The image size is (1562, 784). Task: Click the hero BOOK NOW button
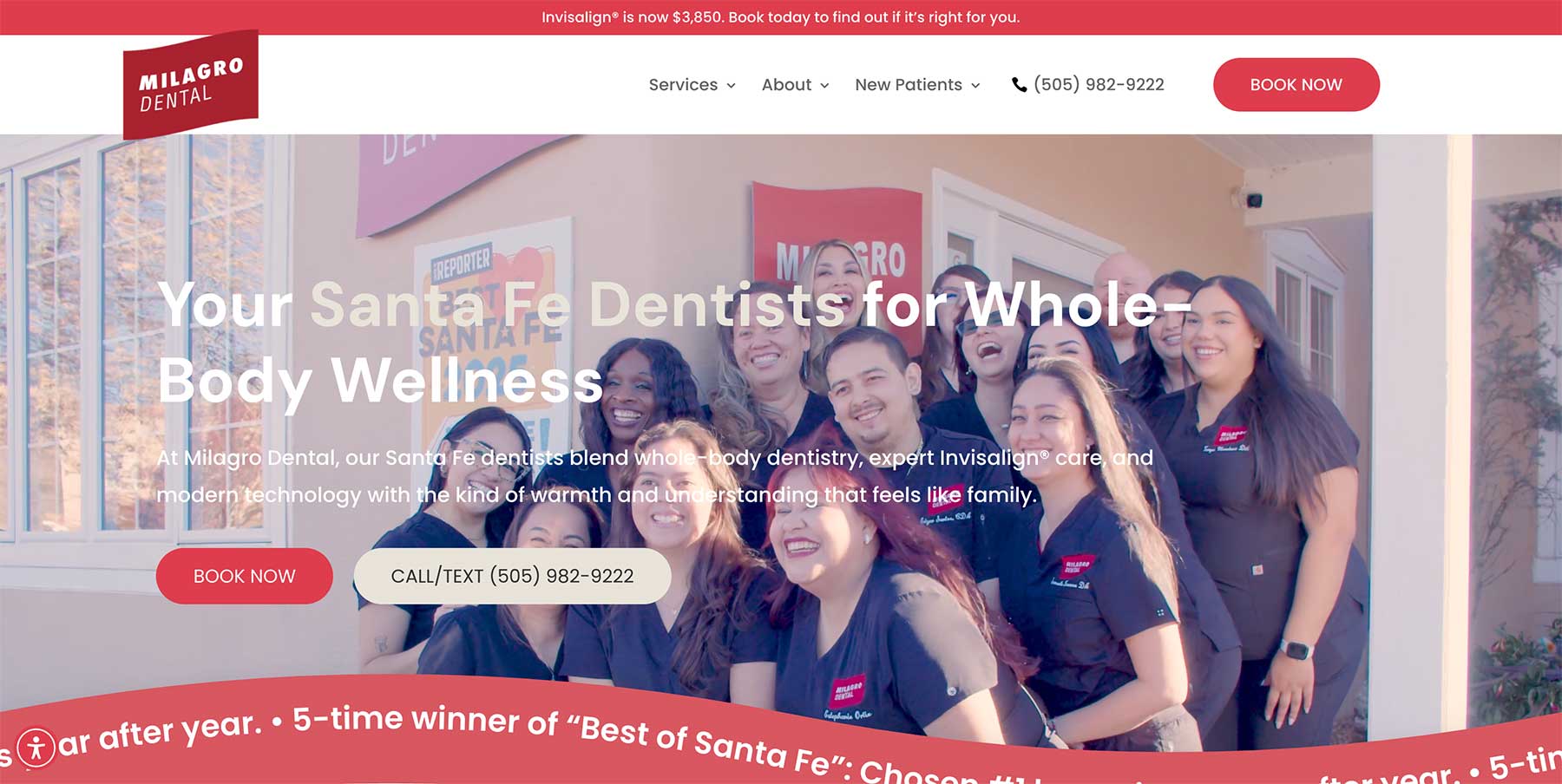coord(244,576)
